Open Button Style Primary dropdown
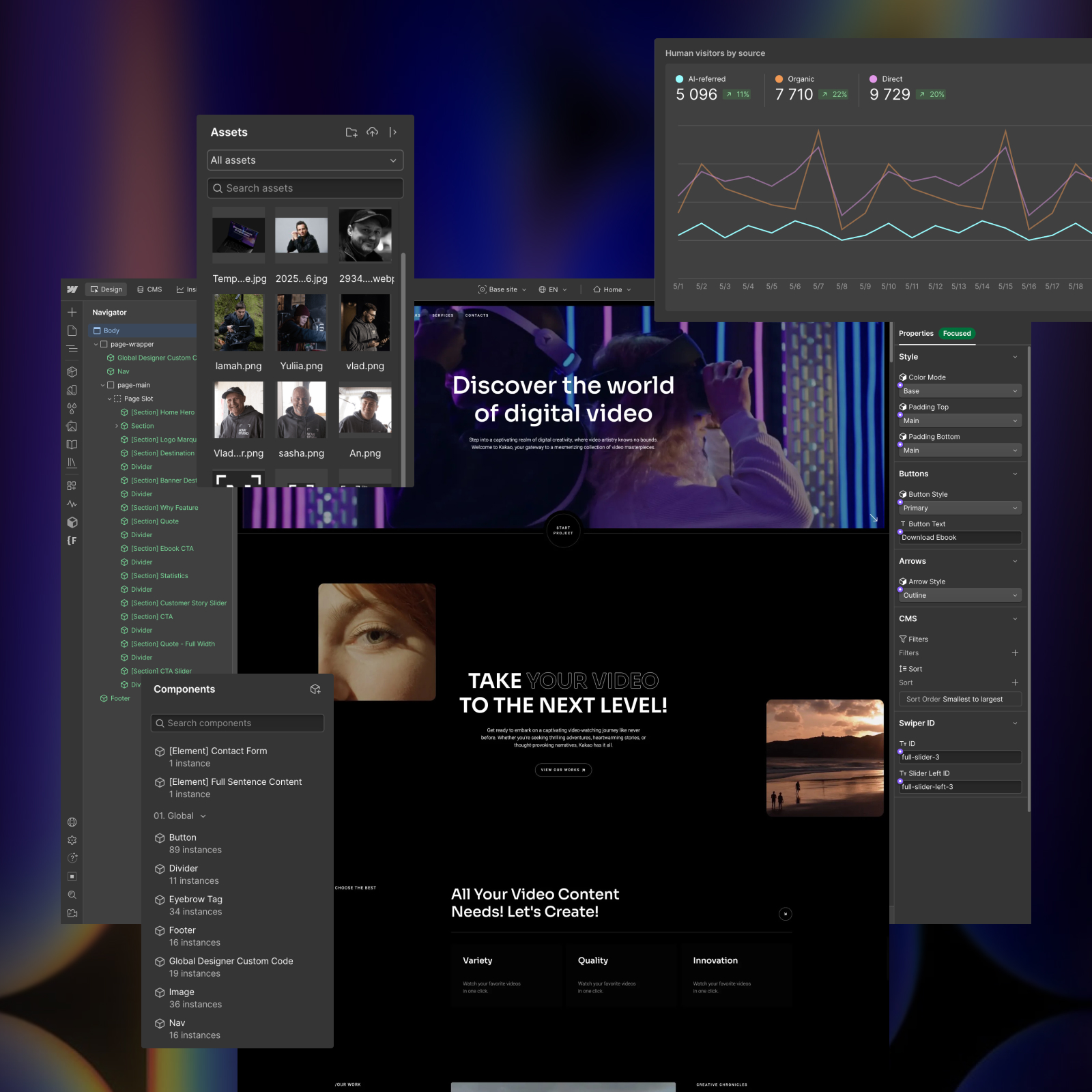The width and height of the screenshot is (1092, 1092). (x=960, y=508)
